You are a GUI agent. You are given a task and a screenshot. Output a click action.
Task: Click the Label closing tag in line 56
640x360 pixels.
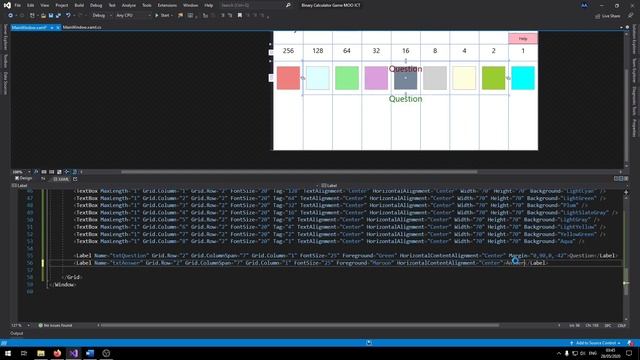click(x=538, y=263)
